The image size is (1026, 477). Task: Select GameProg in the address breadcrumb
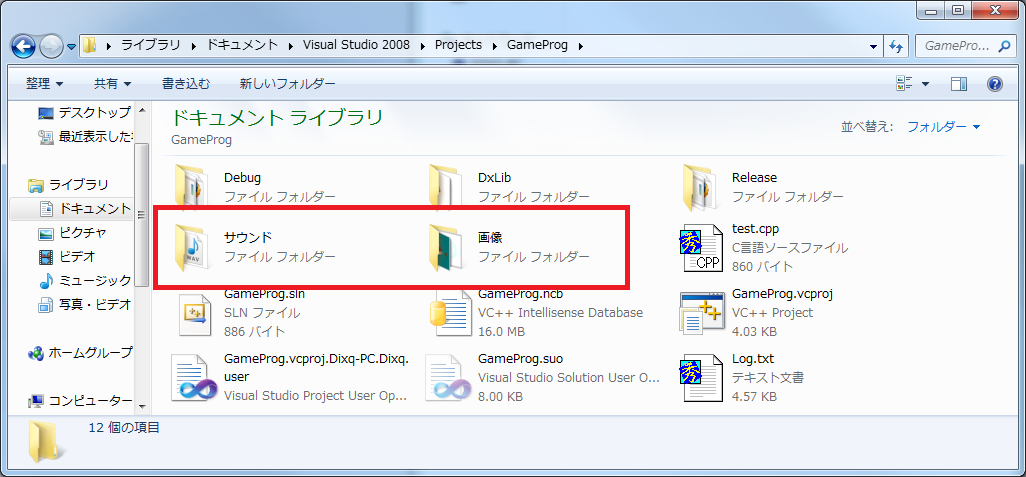(x=537, y=45)
